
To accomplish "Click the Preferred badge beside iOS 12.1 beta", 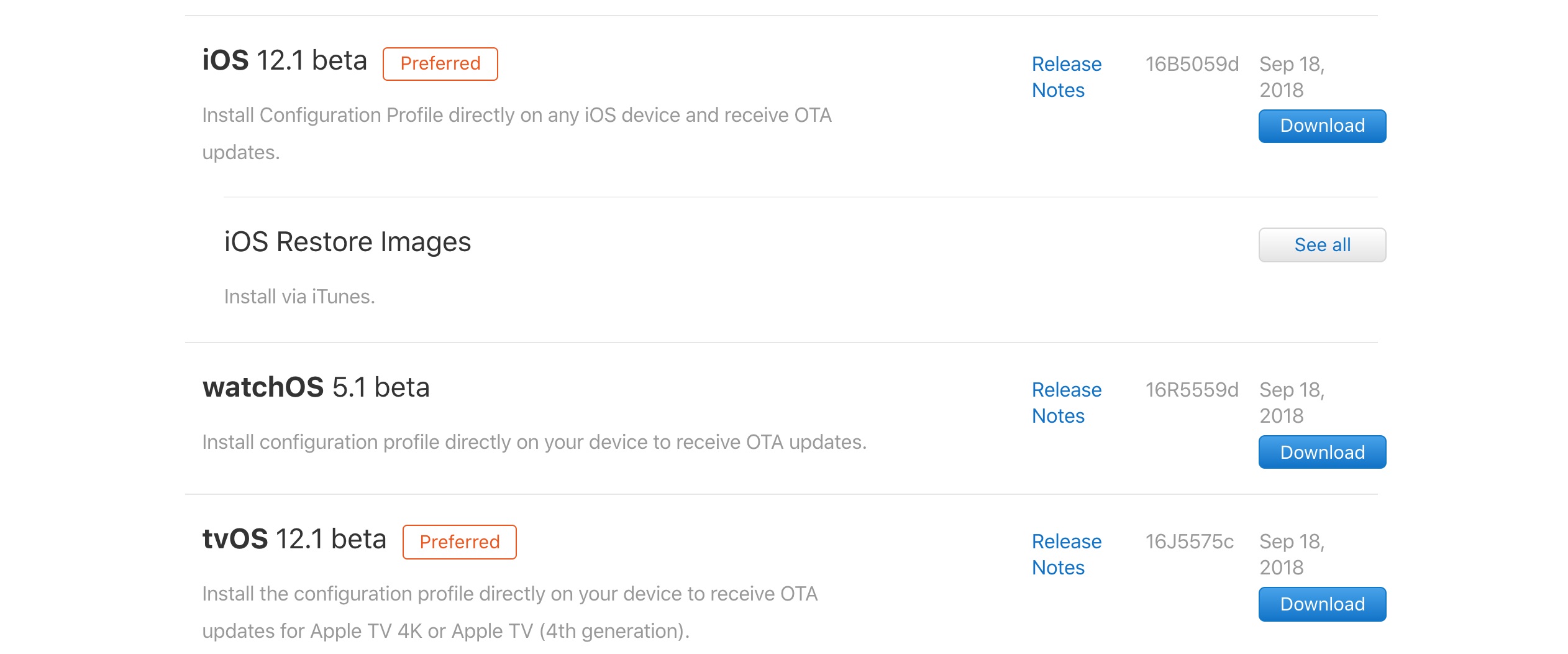I will pyautogui.click(x=440, y=63).
